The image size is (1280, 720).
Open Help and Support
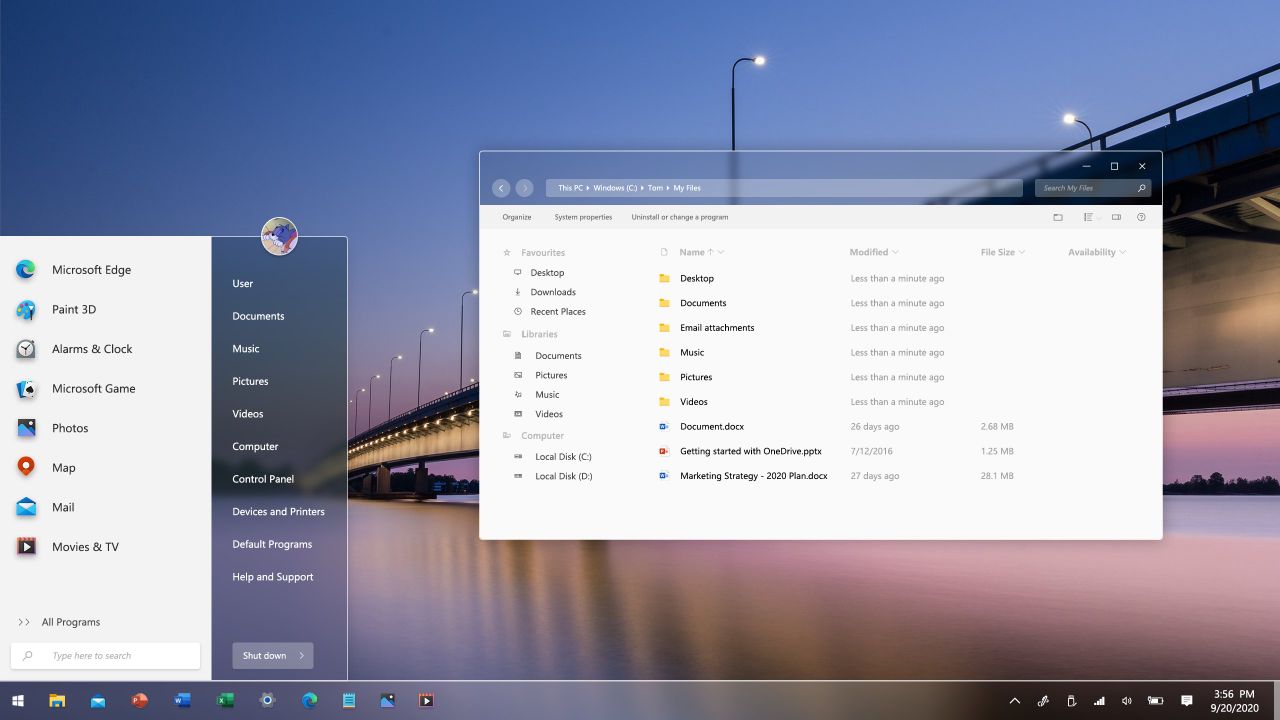pyautogui.click(x=273, y=577)
